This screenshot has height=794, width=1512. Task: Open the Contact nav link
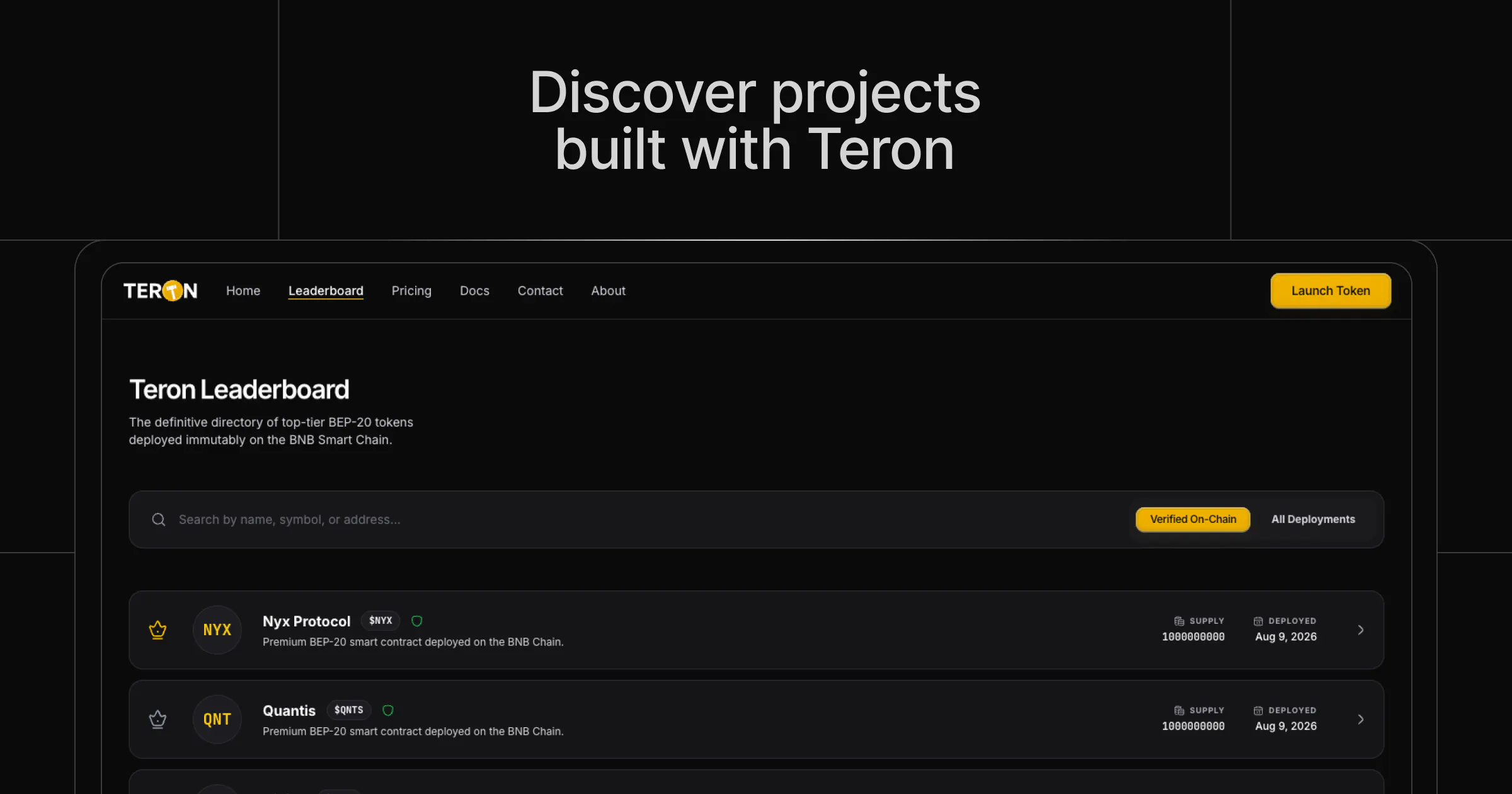pyautogui.click(x=540, y=291)
